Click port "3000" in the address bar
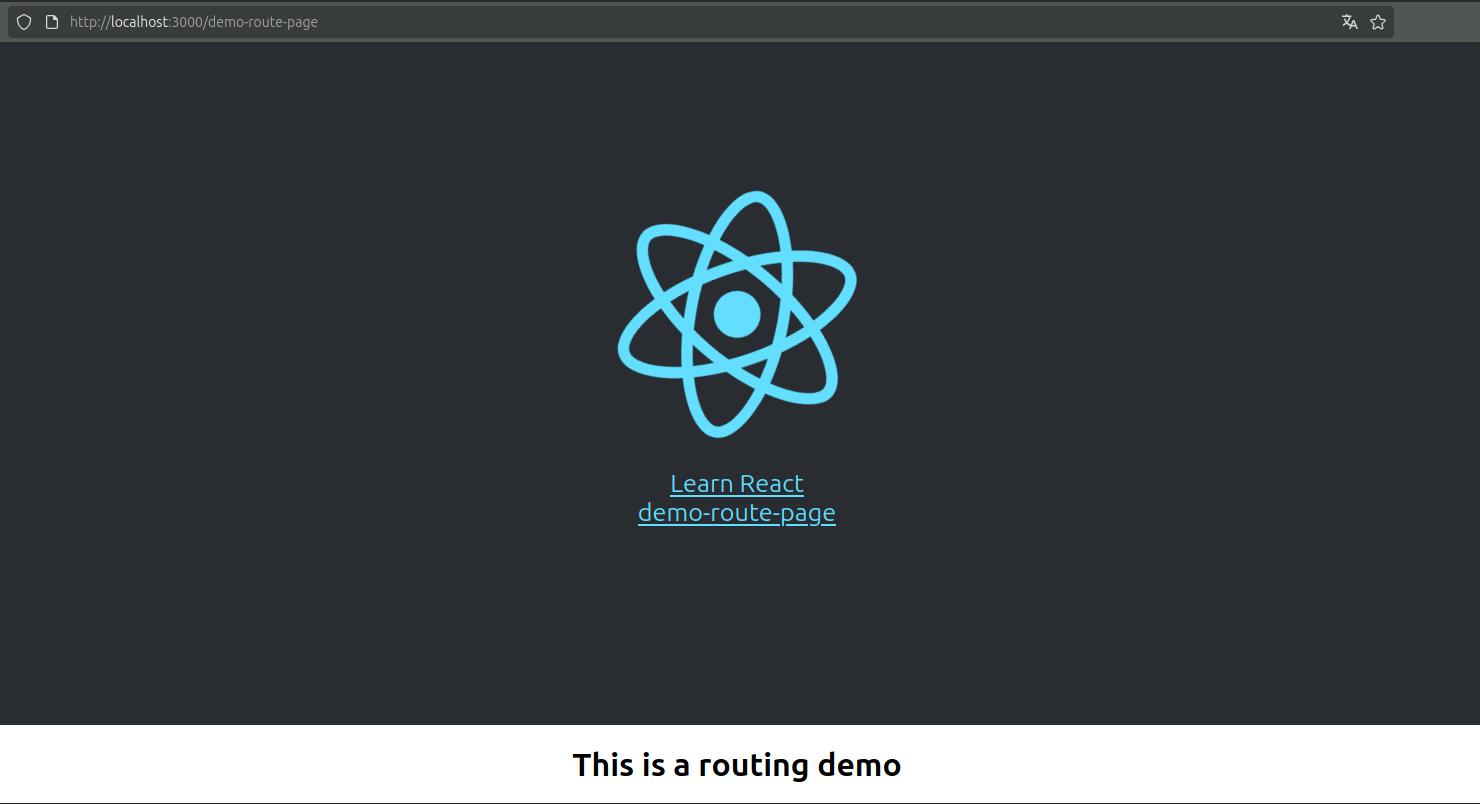The height and width of the screenshot is (804, 1480). point(187,22)
